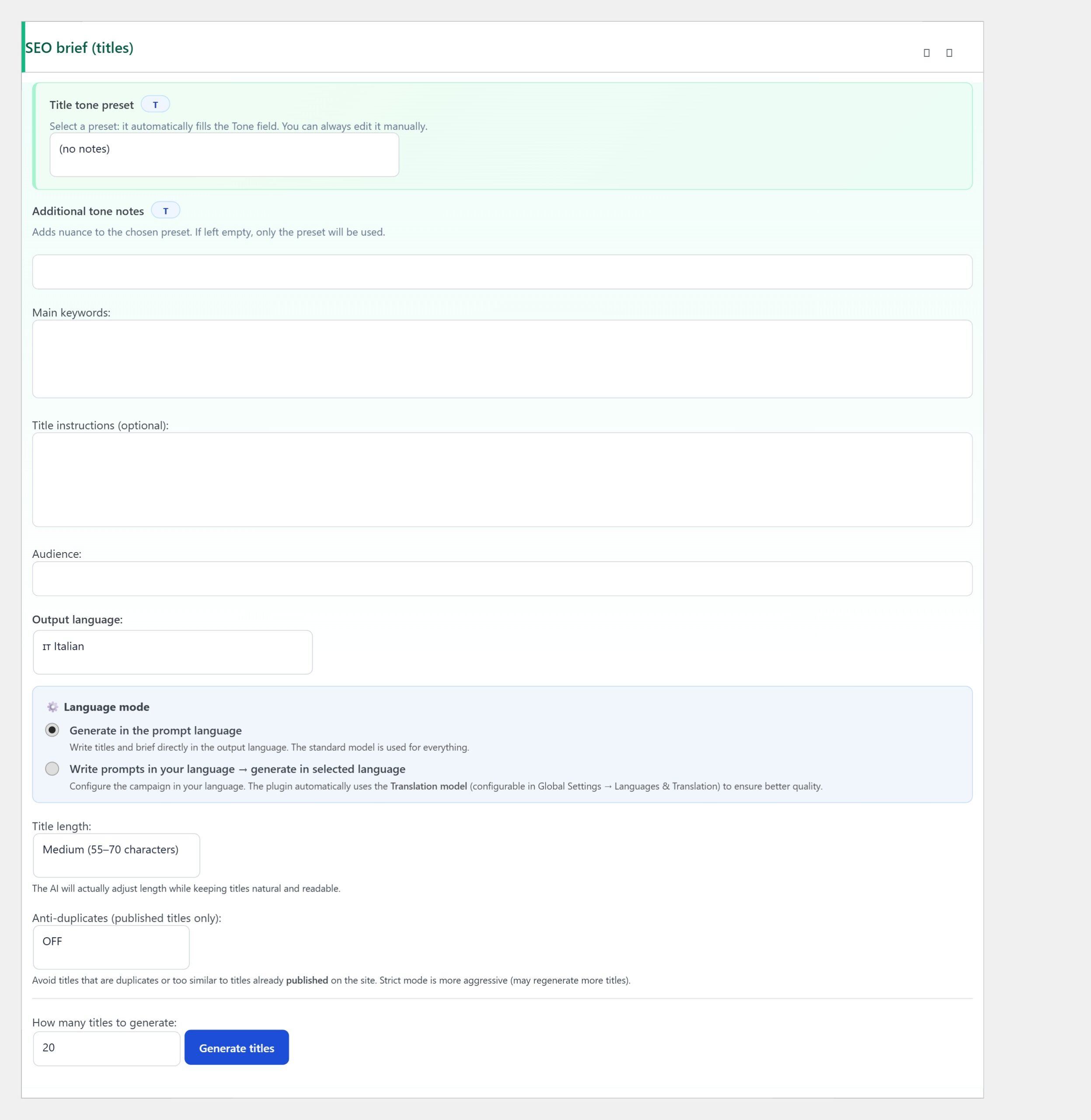The height and width of the screenshot is (1120, 1091).
Task: Click the Output language: label
Action: click(77, 619)
